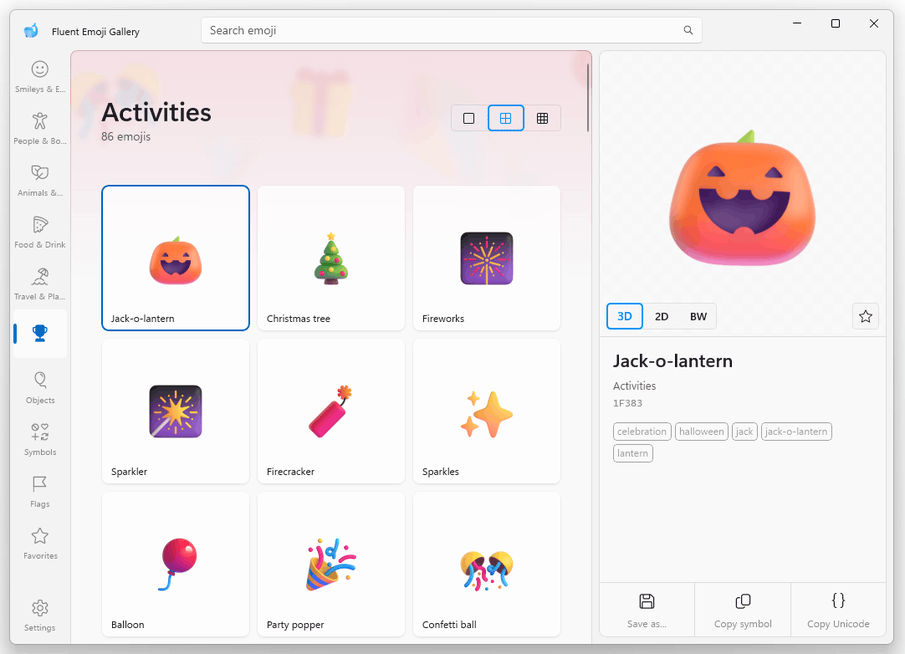
Task: Open People & Body category
Action: click(x=40, y=128)
